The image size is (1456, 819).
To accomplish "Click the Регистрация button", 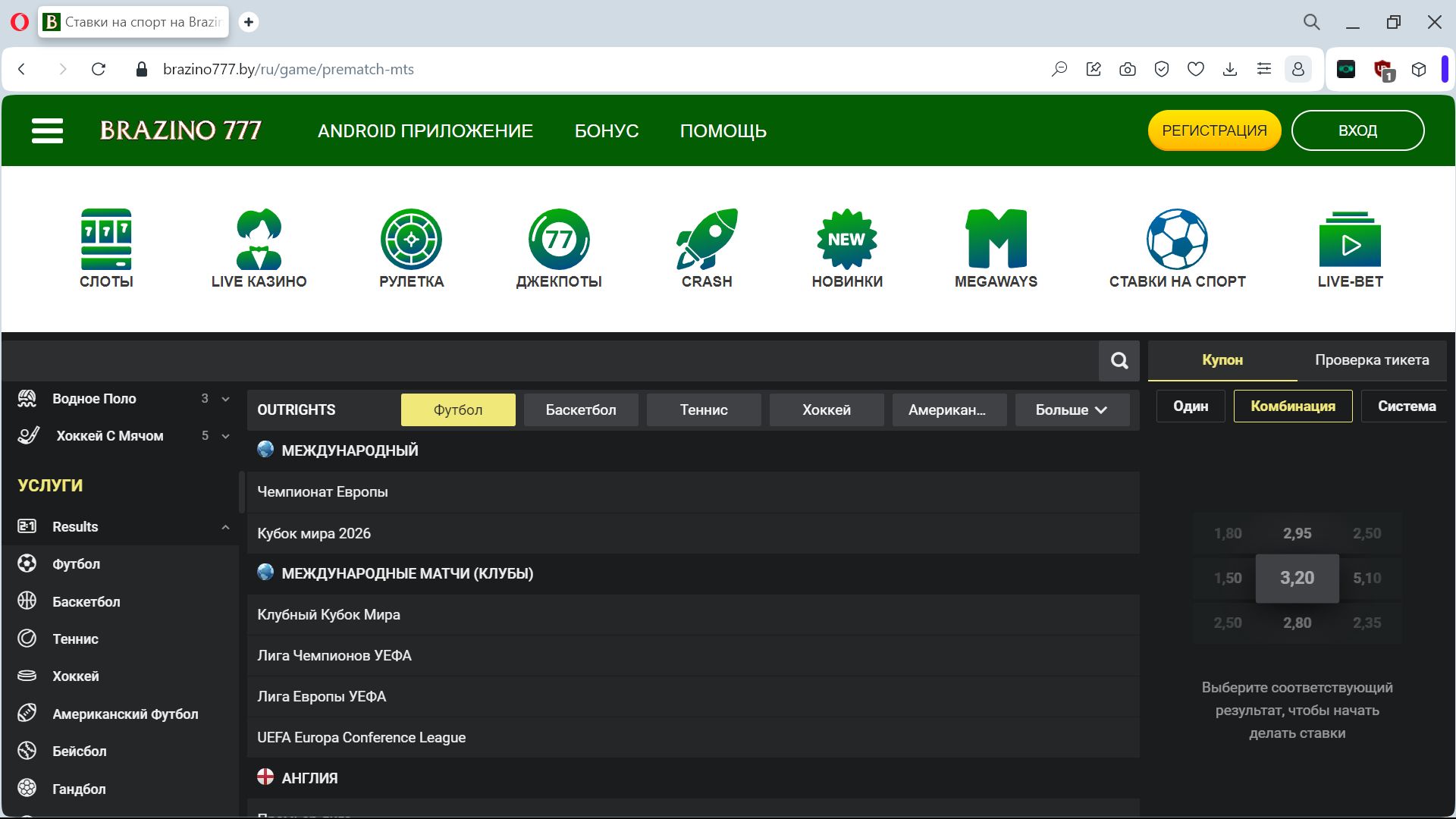I will pos(1214,130).
